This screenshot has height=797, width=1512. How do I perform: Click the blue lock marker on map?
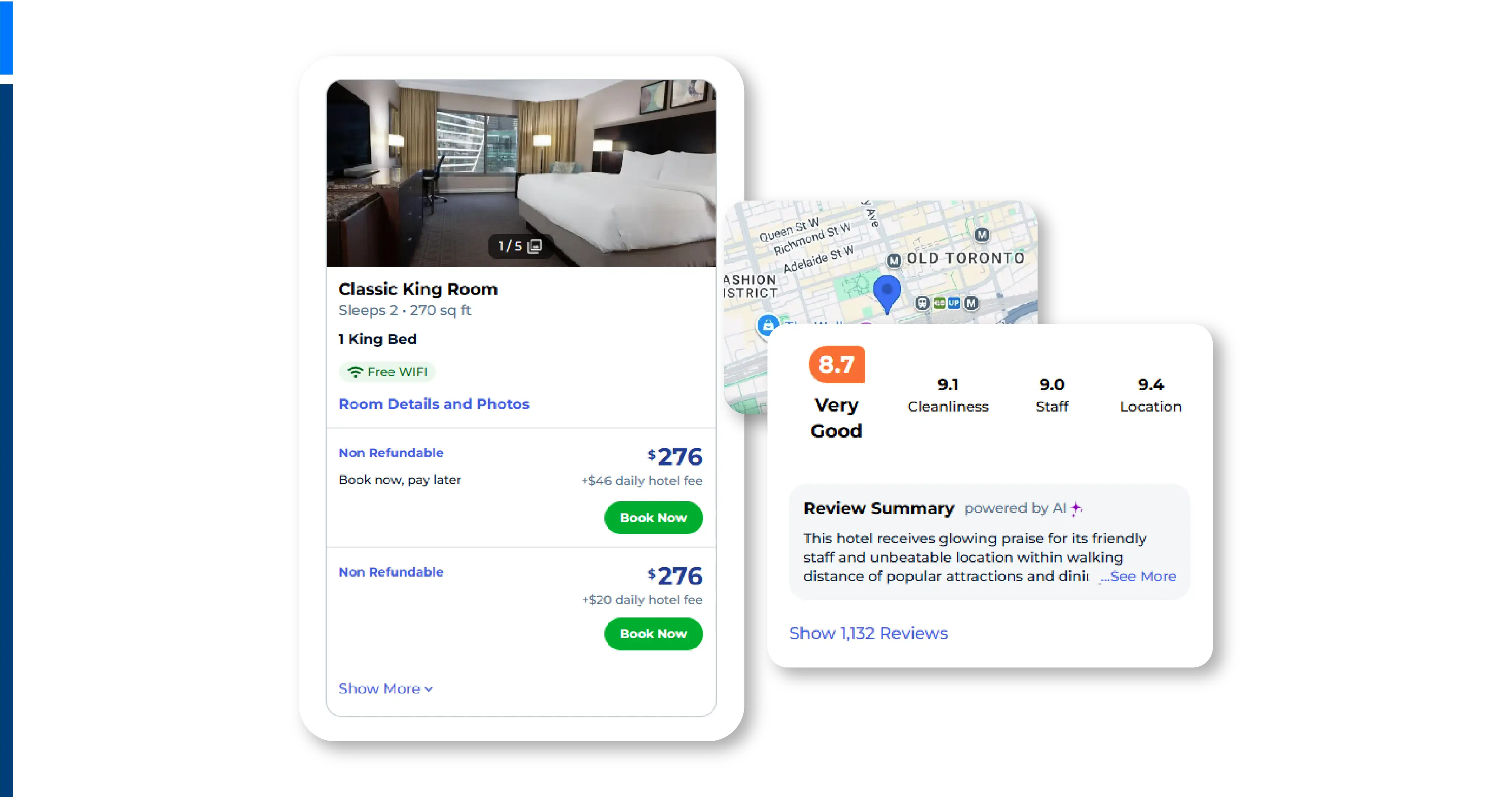click(768, 325)
